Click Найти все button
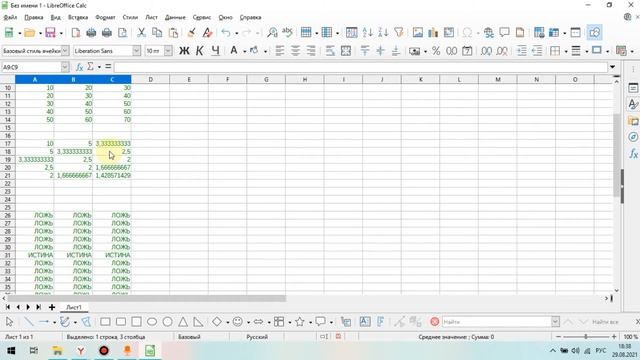This screenshot has width=640, height=360. click(605, 322)
